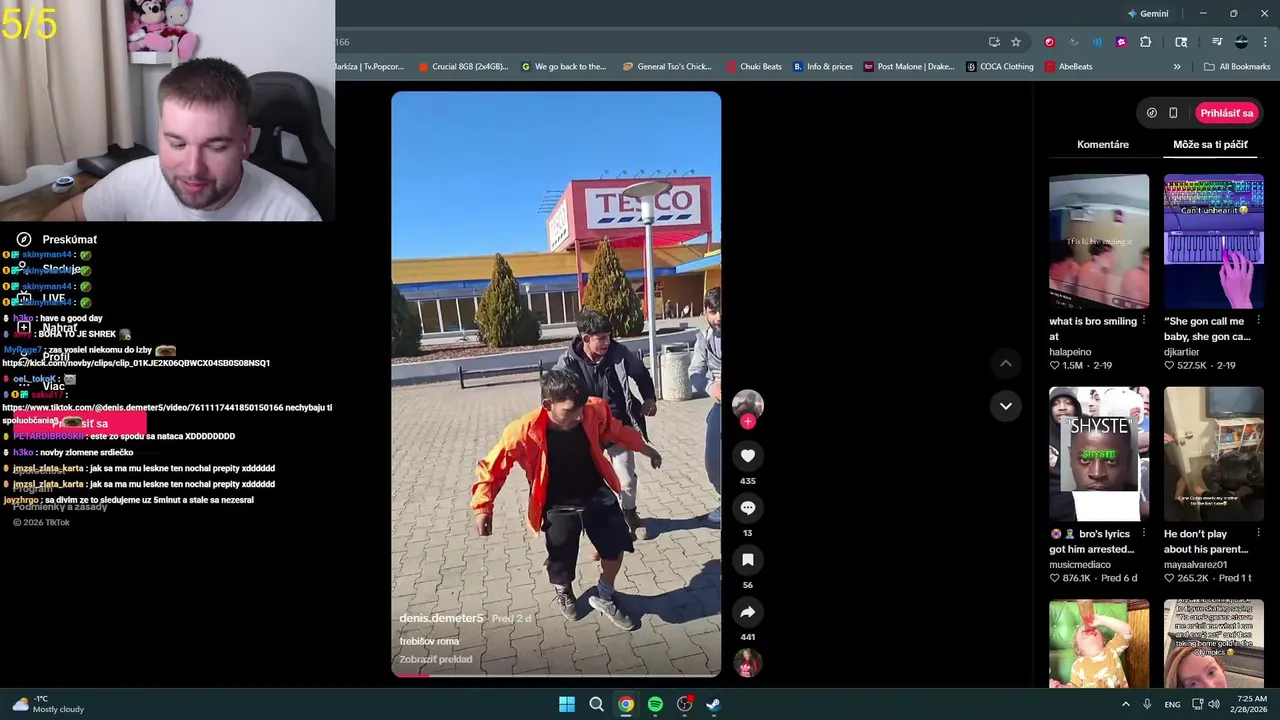Expand the hidden bookmarks overflow chevron

pos(1177,67)
